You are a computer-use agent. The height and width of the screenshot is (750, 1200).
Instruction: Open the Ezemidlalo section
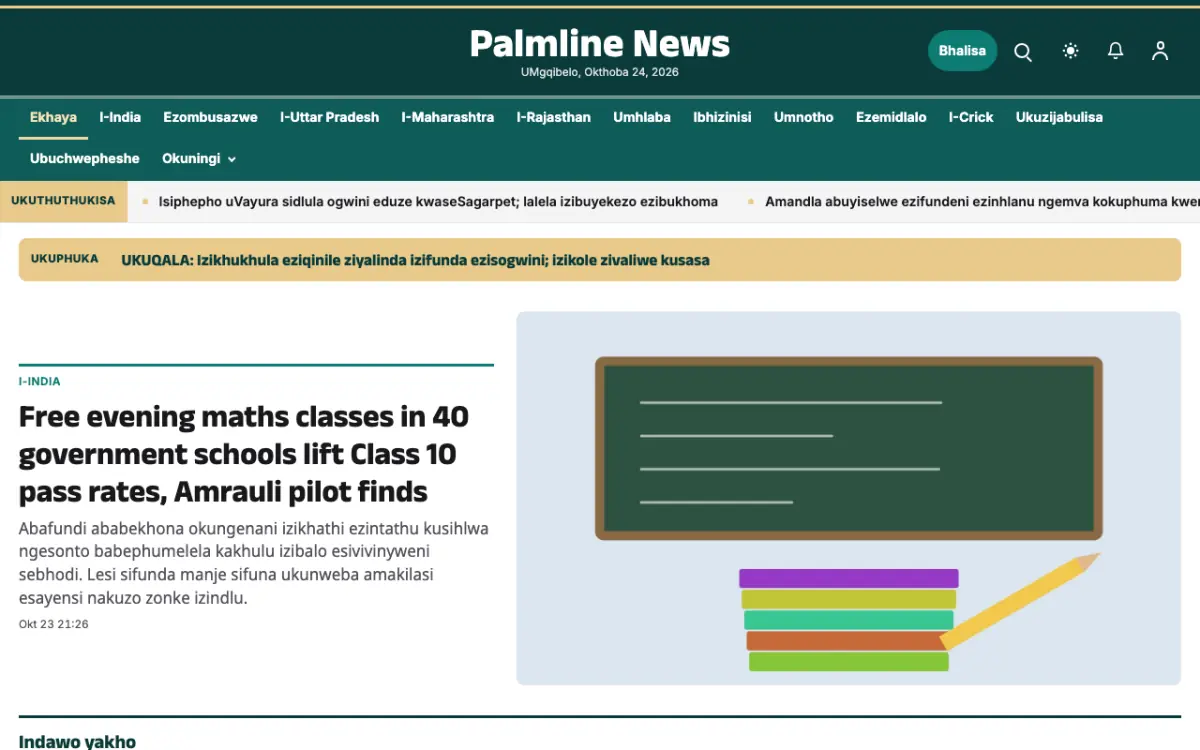891,117
